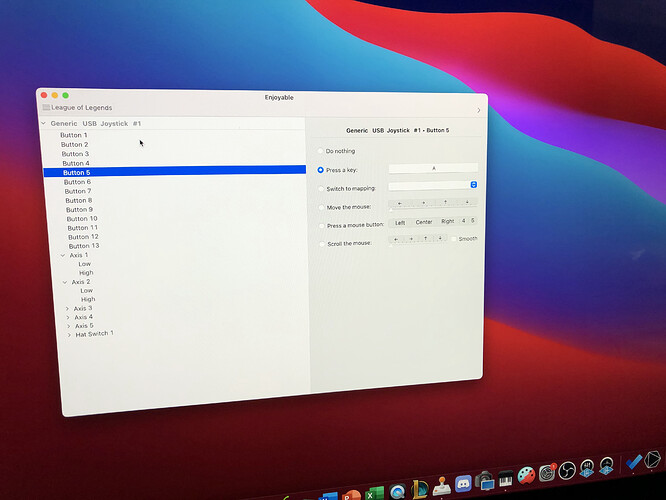Open the paint palette app in dock
The height and width of the screenshot is (500, 666).
pos(526,476)
